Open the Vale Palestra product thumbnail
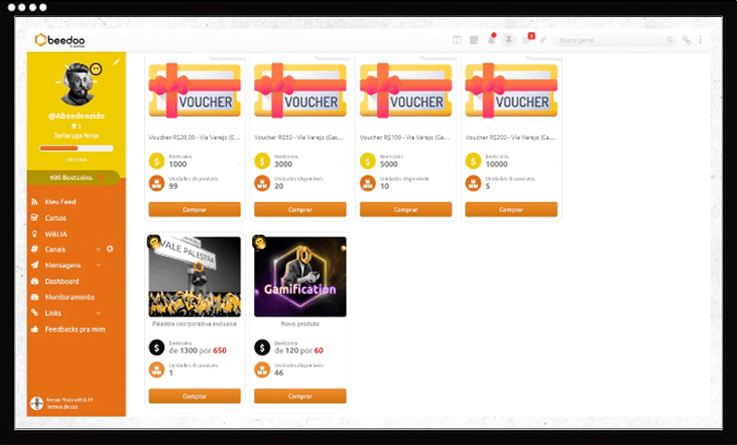 coord(195,276)
